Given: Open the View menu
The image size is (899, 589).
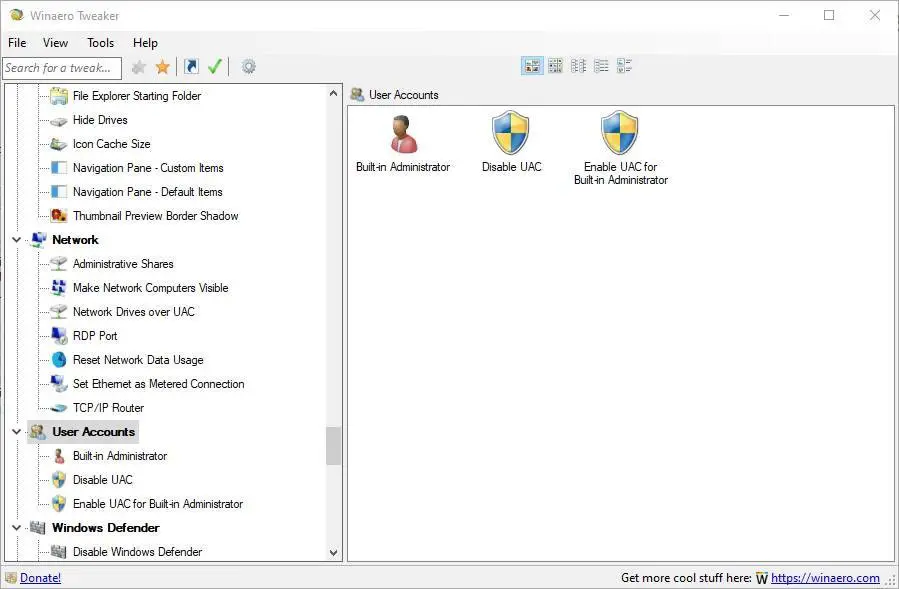Looking at the screenshot, I should pyautogui.click(x=55, y=42).
